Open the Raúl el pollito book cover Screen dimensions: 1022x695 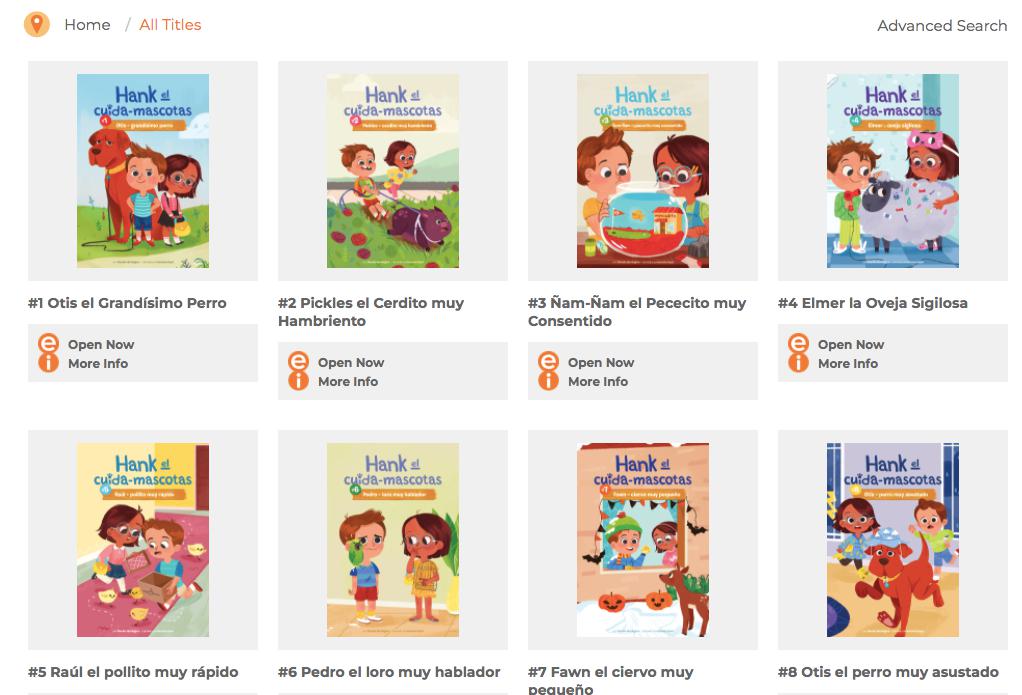click(143, 540)
